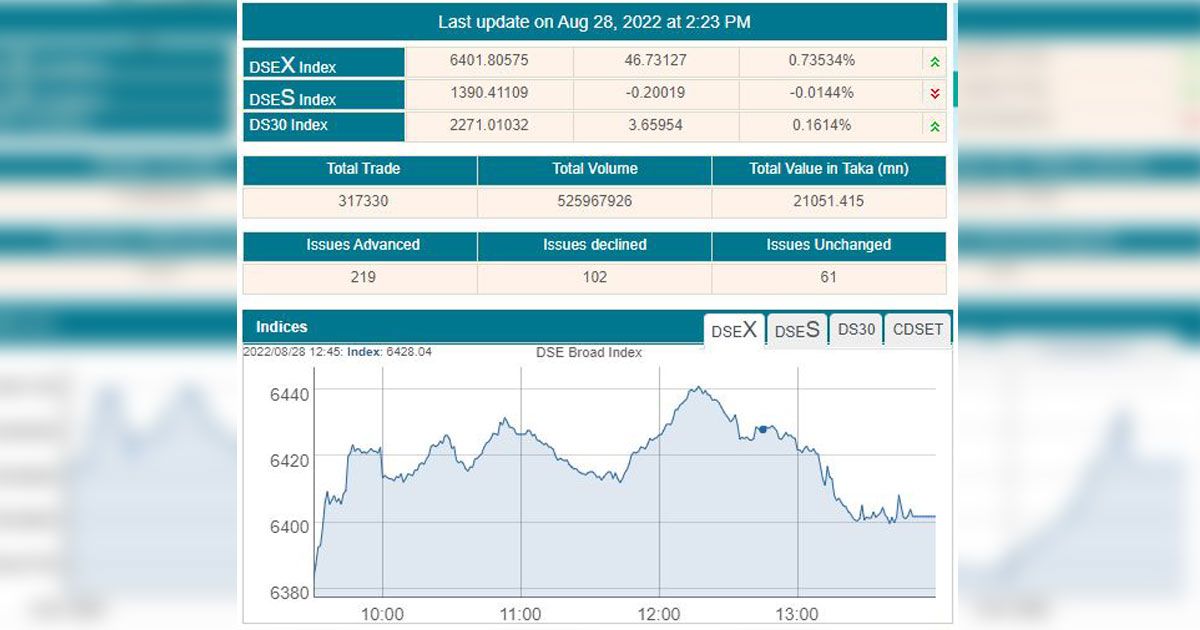Click the Total Volume header

click(595, 169)
